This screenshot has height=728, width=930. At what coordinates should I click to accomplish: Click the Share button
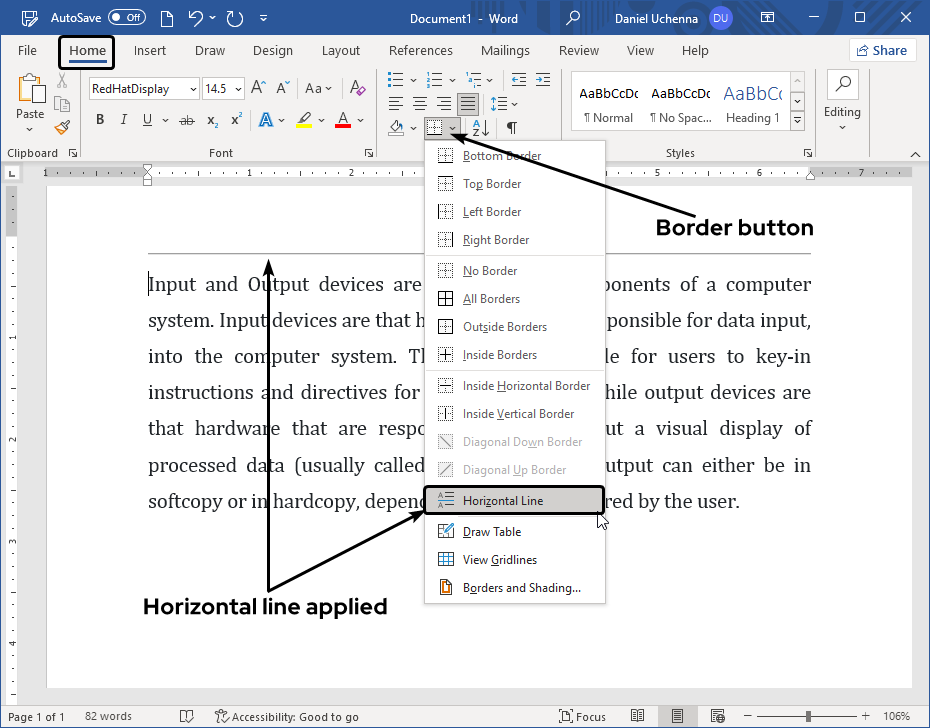(x=882, y=50)
